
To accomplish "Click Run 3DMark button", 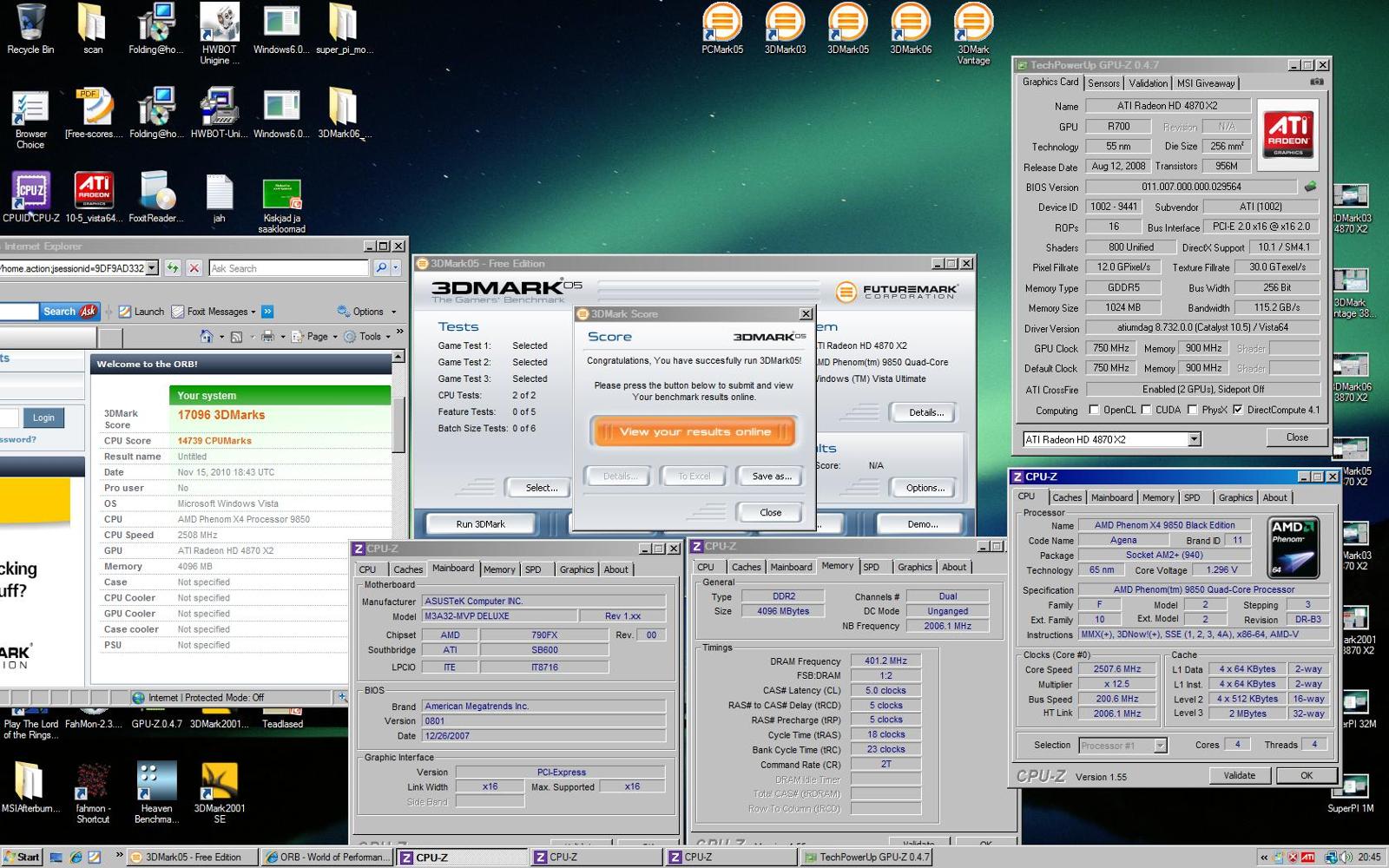I will pos(480,523).
